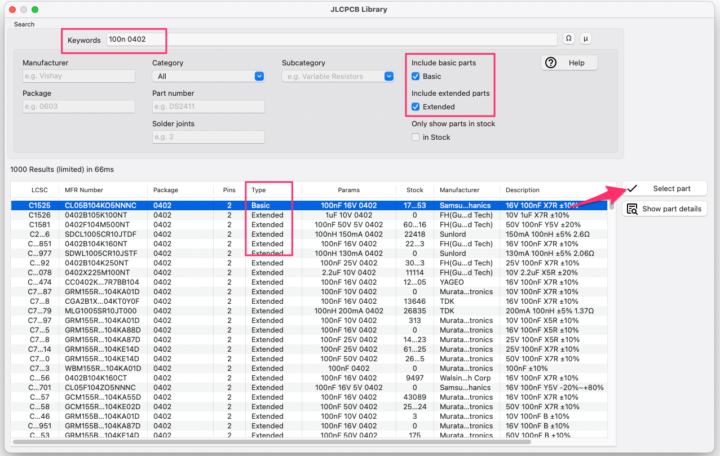Click the micro (µ) symbol button
Image resolution: width=720 pixels, height=456 pixels.
point(586,39)
